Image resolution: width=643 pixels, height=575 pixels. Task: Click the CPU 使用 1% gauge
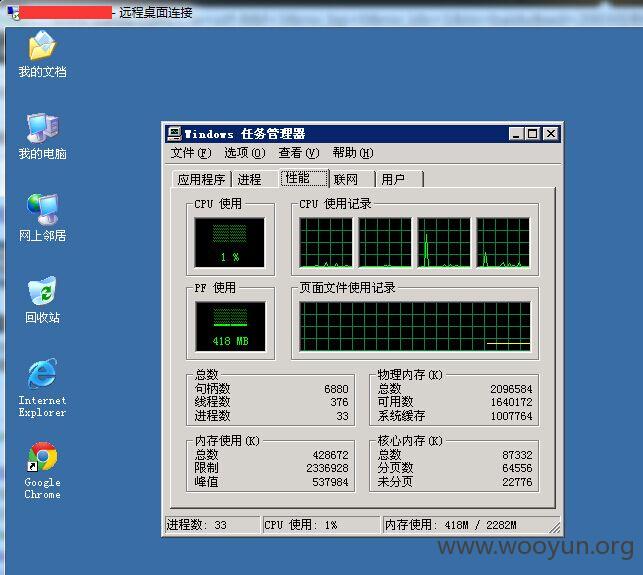(x=230, y=242)
